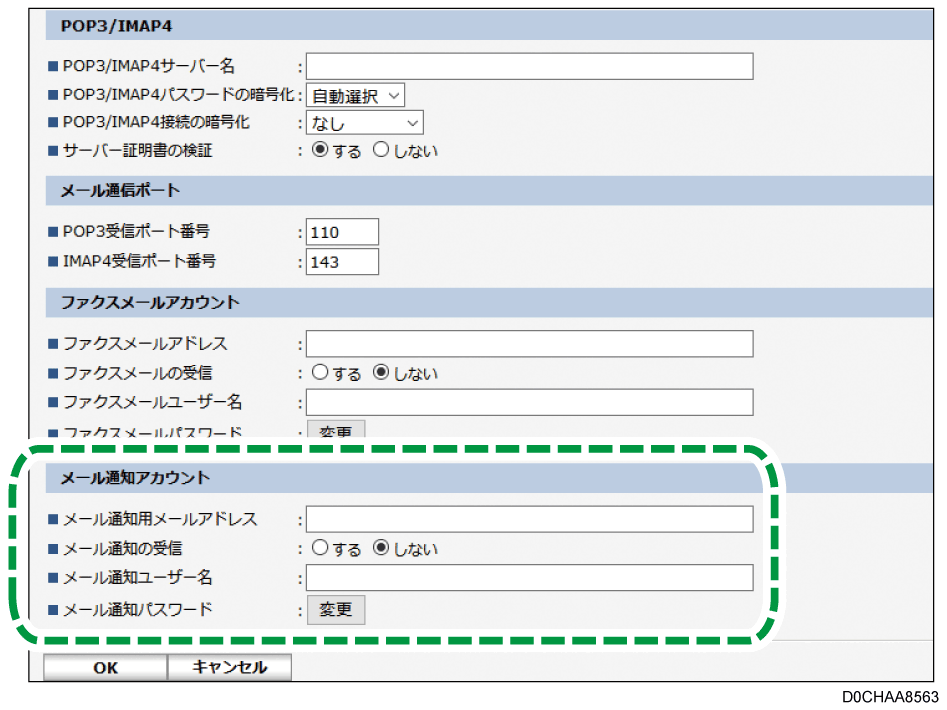Expand the POP3/IMAP4接続の暗号化 dropdown
The image size is (947, 710).
point(364,123)
